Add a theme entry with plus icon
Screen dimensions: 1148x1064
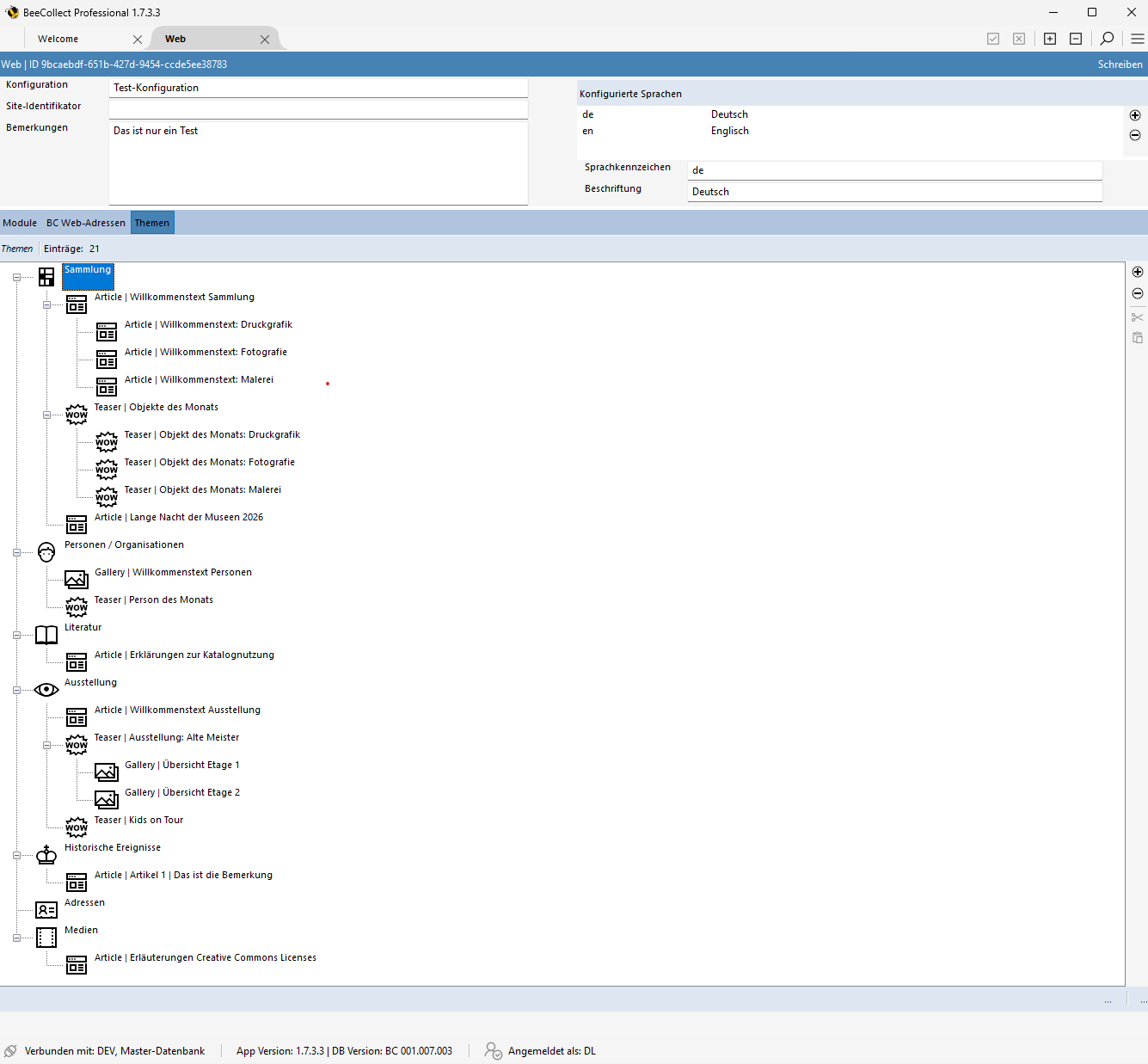click(x=1137, y=272)
